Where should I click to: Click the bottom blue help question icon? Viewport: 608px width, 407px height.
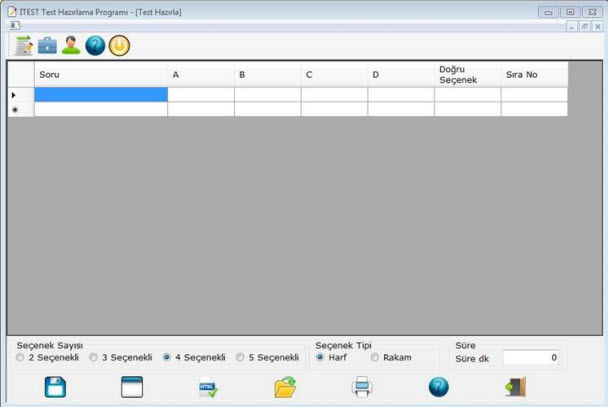(438, 387)
